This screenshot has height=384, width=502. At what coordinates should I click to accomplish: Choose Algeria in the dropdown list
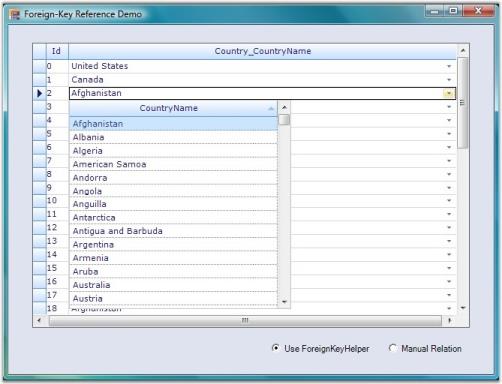click(x=173, y=151)
